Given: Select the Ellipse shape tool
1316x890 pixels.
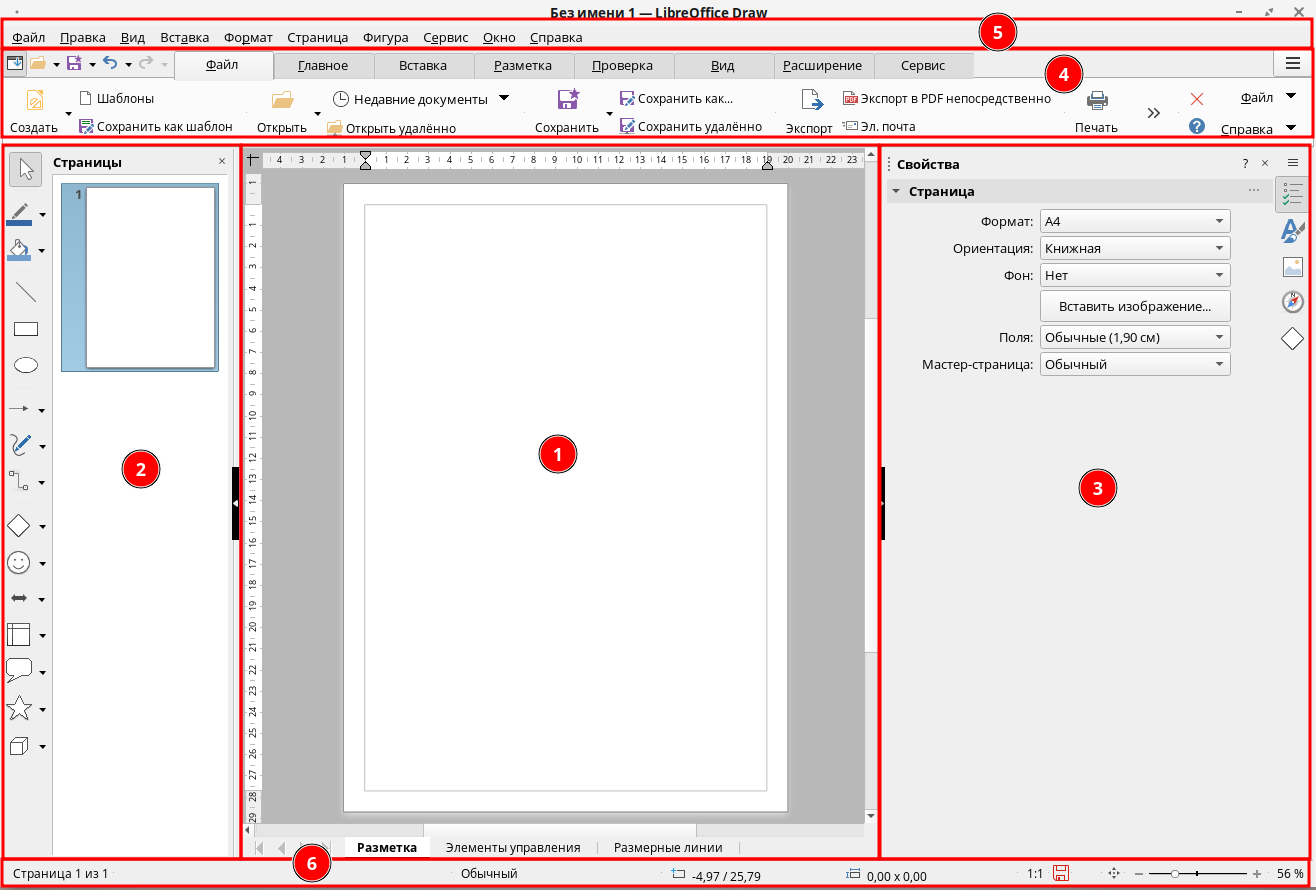Looking at the screenshot, I should (x=26, y=365).
